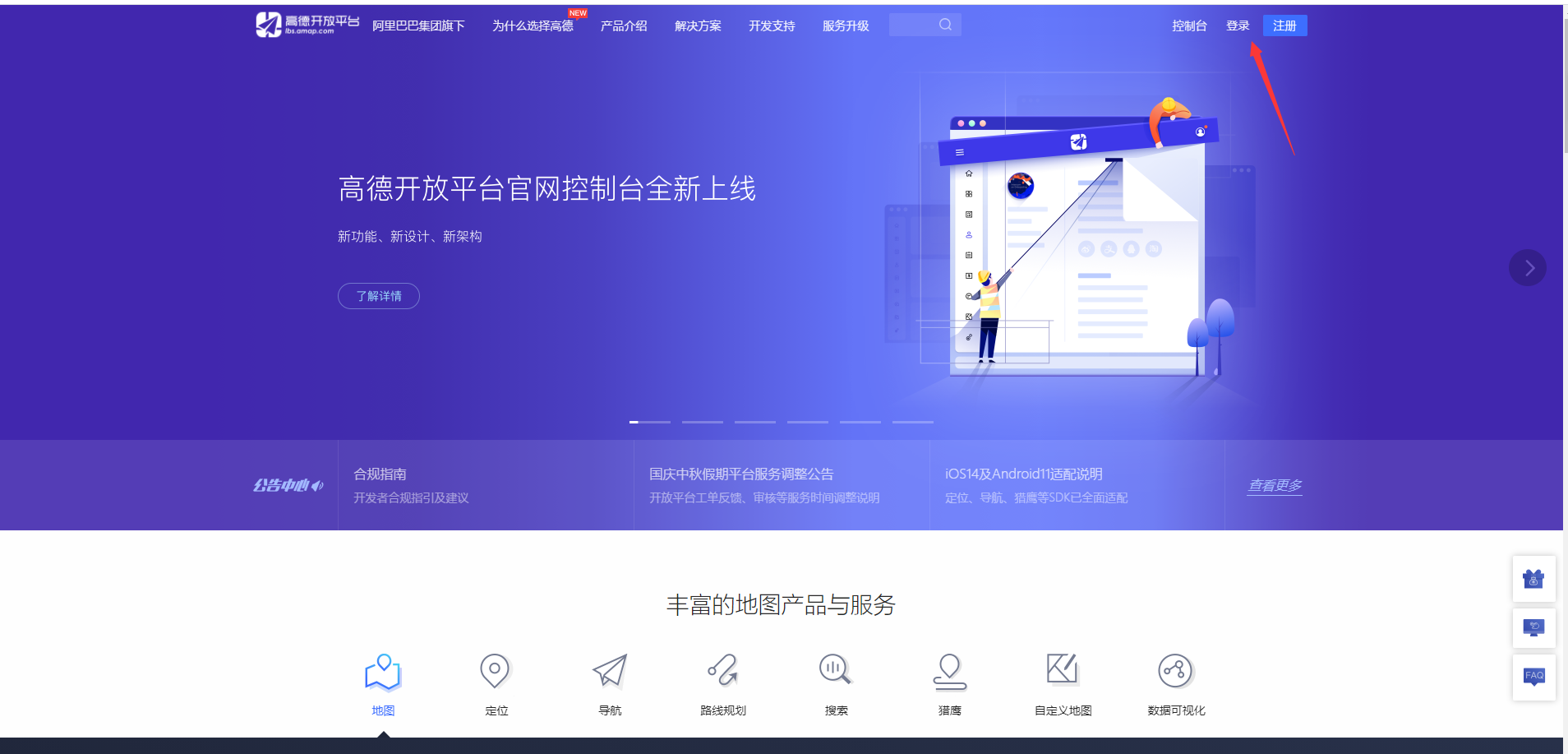Click the 数据可视化 (Data Visualization) icon
Image resolution: width=1568 pixels, height=754 pixels.
coord(1176,671)
